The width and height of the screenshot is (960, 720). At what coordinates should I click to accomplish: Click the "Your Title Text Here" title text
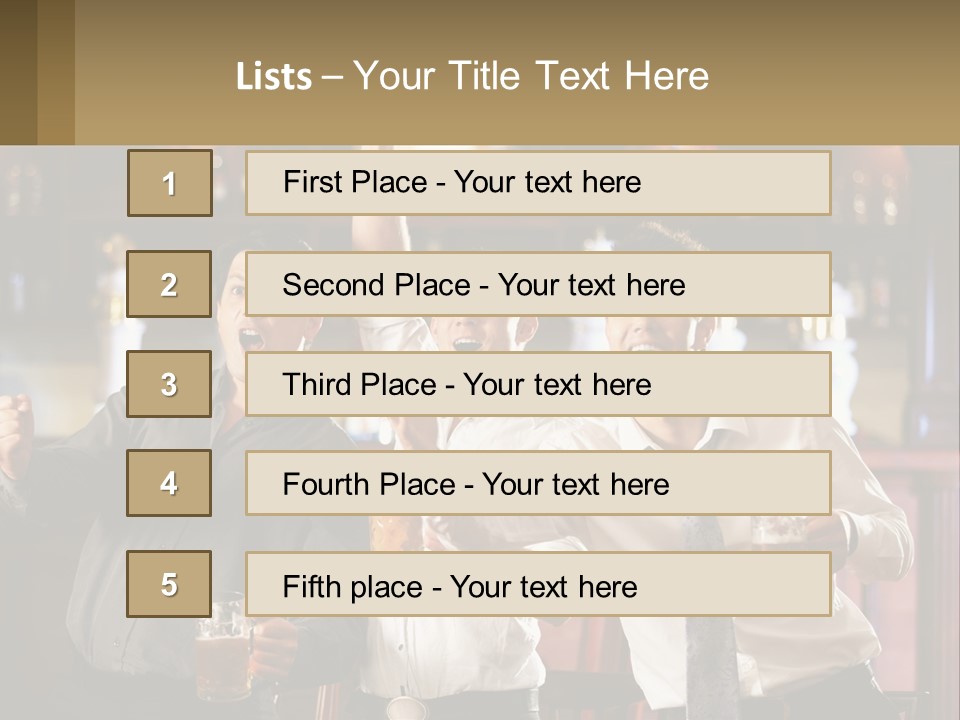click(531, 76)
